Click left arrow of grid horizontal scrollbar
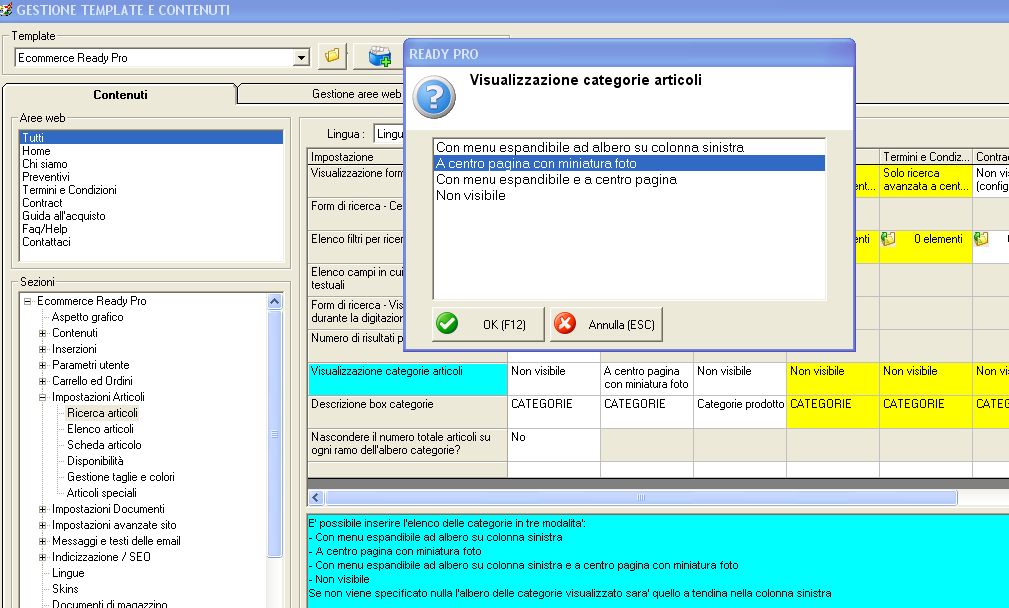Viewport: 1009px width, 608px height. (x=316, y=497)
